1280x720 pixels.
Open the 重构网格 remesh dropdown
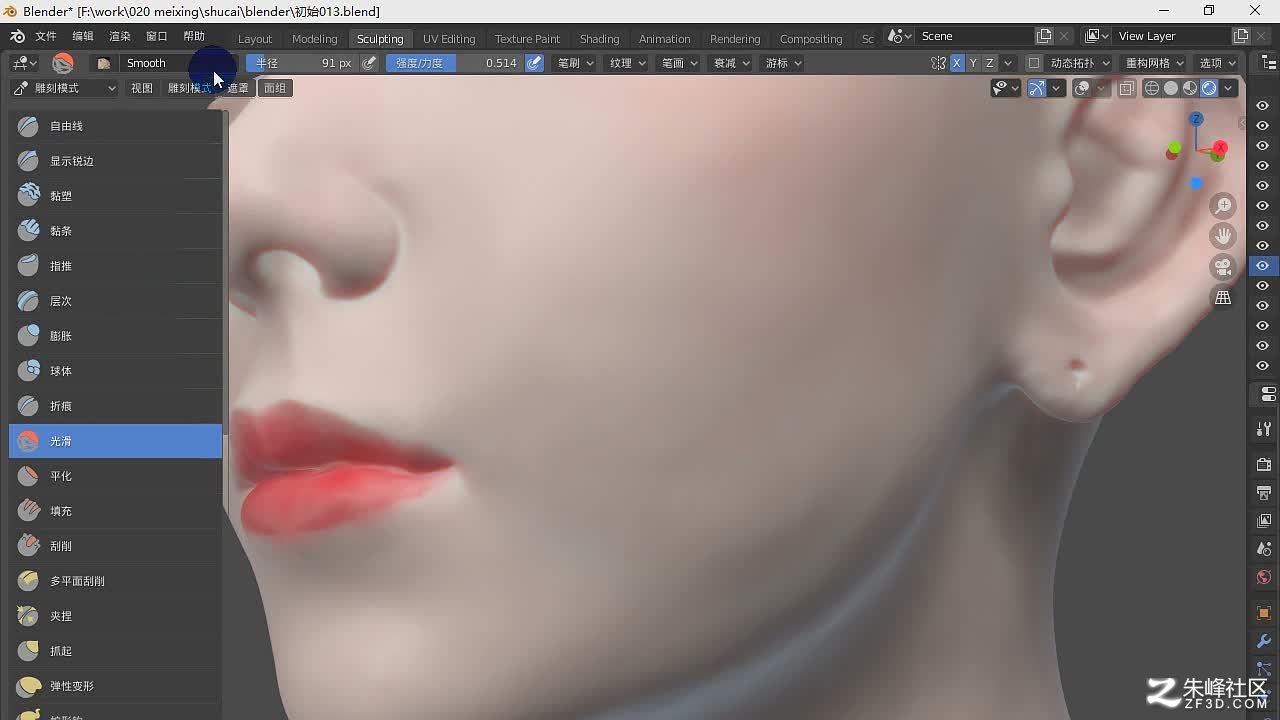pos(1154,63)
